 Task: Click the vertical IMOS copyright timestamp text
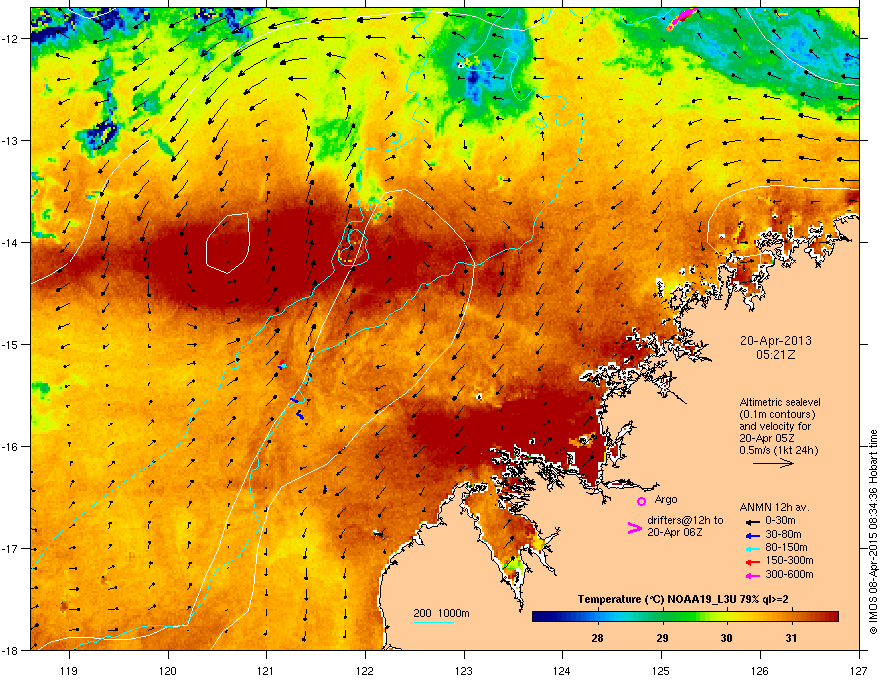pyautogui.click(x=873, y=531)
